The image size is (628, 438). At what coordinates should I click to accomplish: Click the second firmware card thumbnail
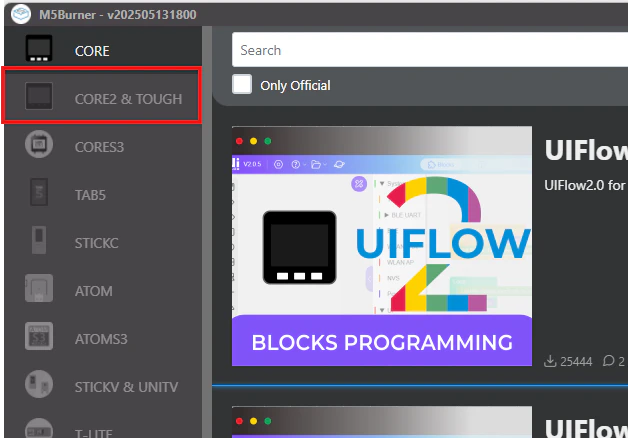pos(382,422)
